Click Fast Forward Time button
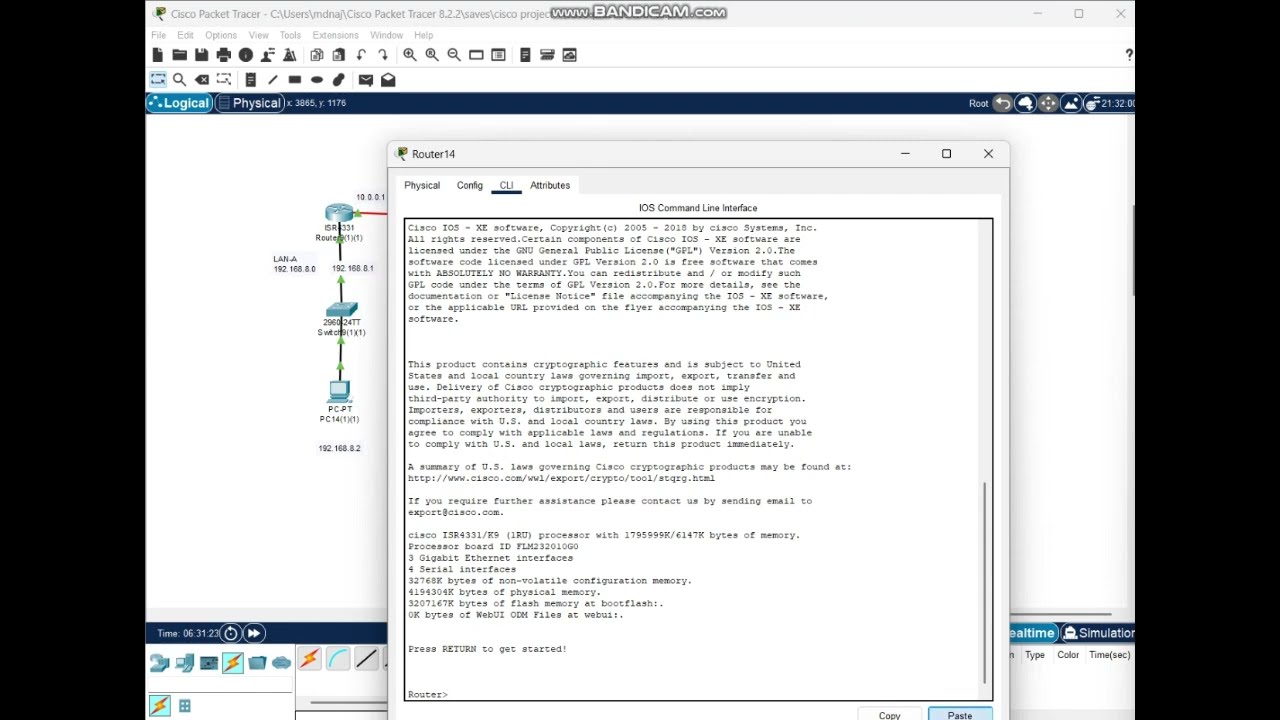1280x720 pixels. tap(254, 633)
